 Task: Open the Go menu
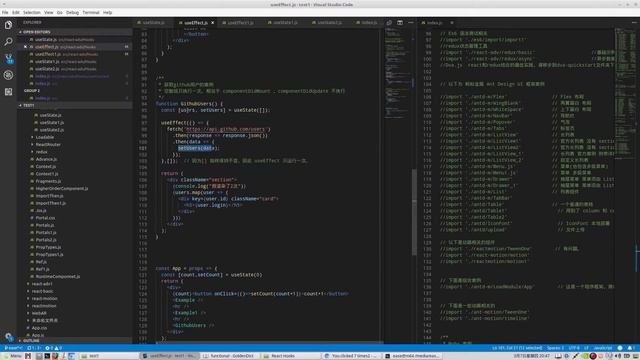[x=60, y=13]
